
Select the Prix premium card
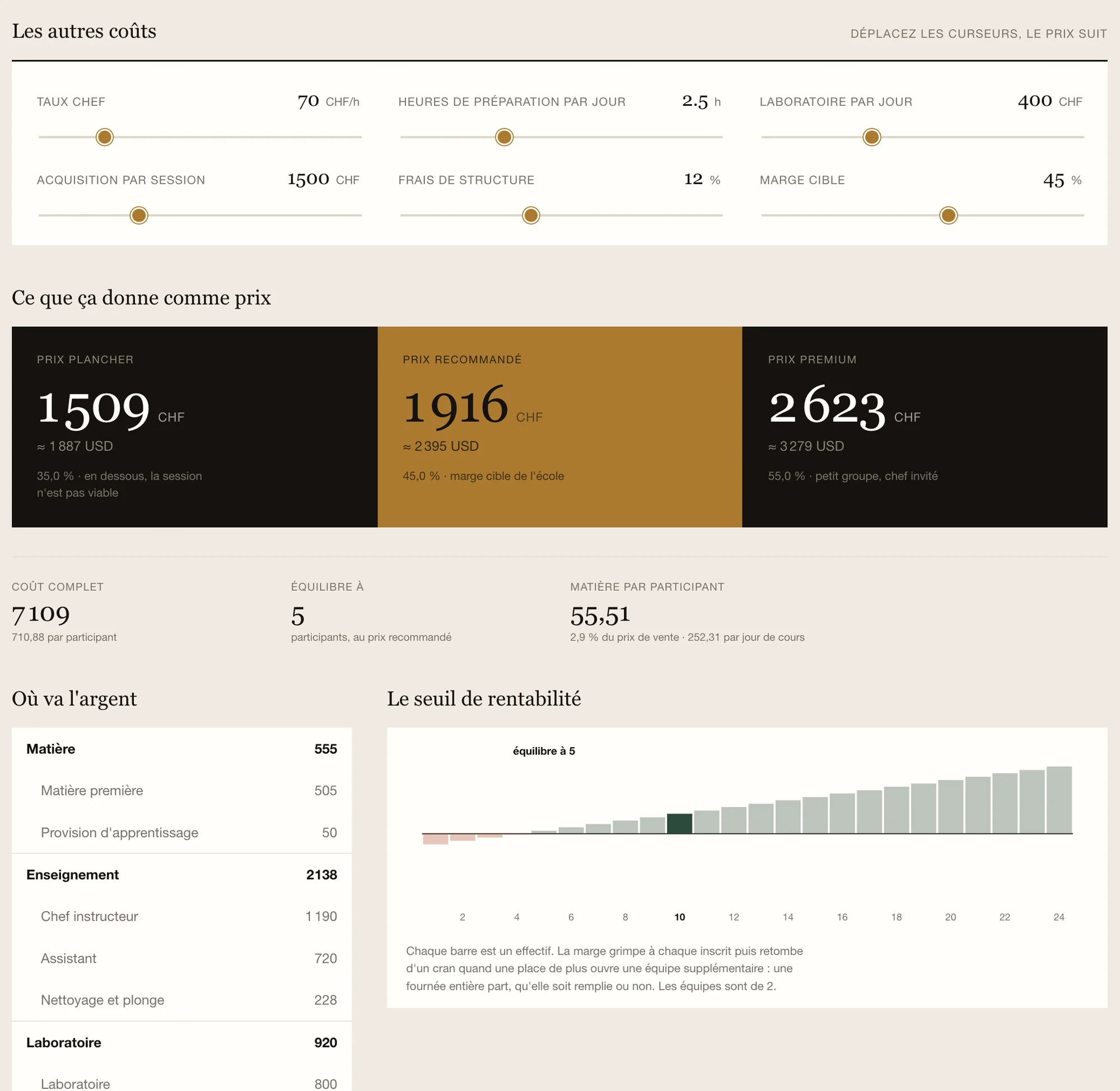pyautogui.click(x=925, y=427)
